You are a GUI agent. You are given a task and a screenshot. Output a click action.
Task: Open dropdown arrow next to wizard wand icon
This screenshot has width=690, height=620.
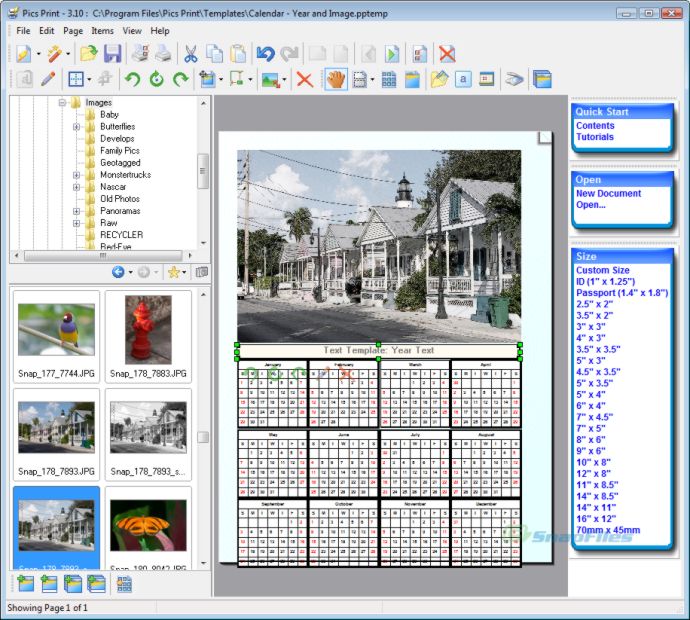(68, 54)
